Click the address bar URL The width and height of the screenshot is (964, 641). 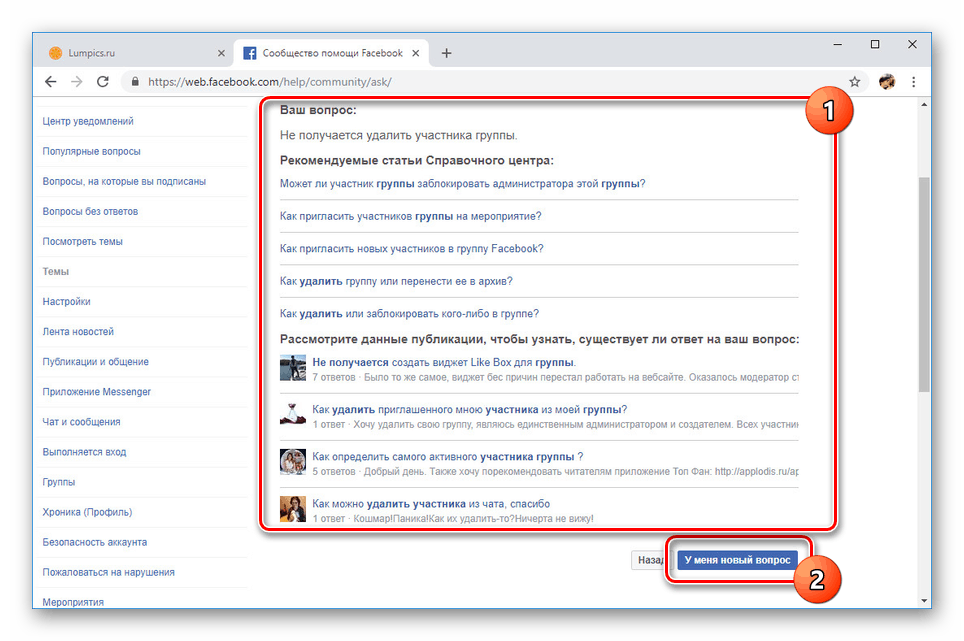[270, 82]
